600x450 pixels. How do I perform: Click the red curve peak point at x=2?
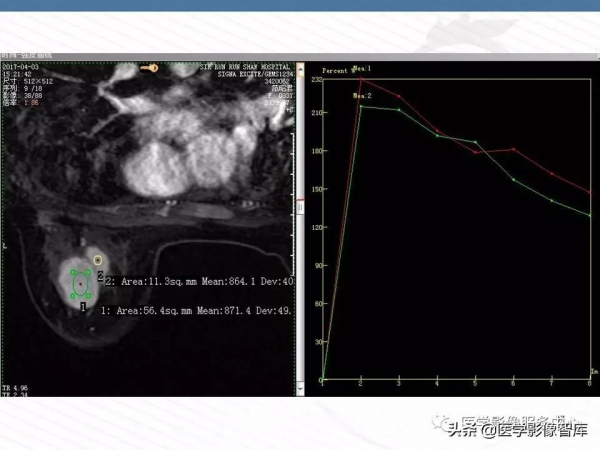[x=362, y=79]
